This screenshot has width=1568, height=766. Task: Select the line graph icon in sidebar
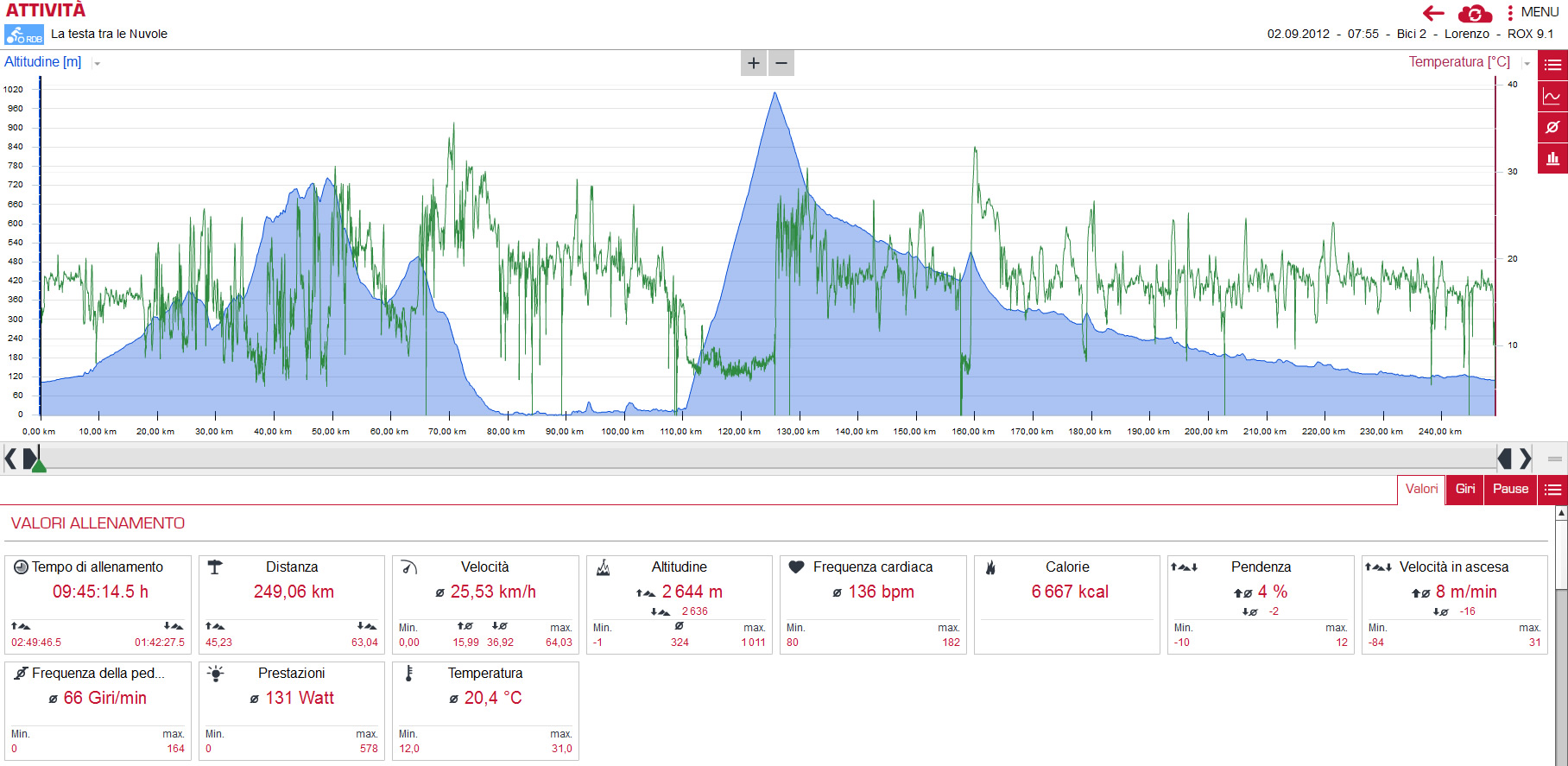1552,96
